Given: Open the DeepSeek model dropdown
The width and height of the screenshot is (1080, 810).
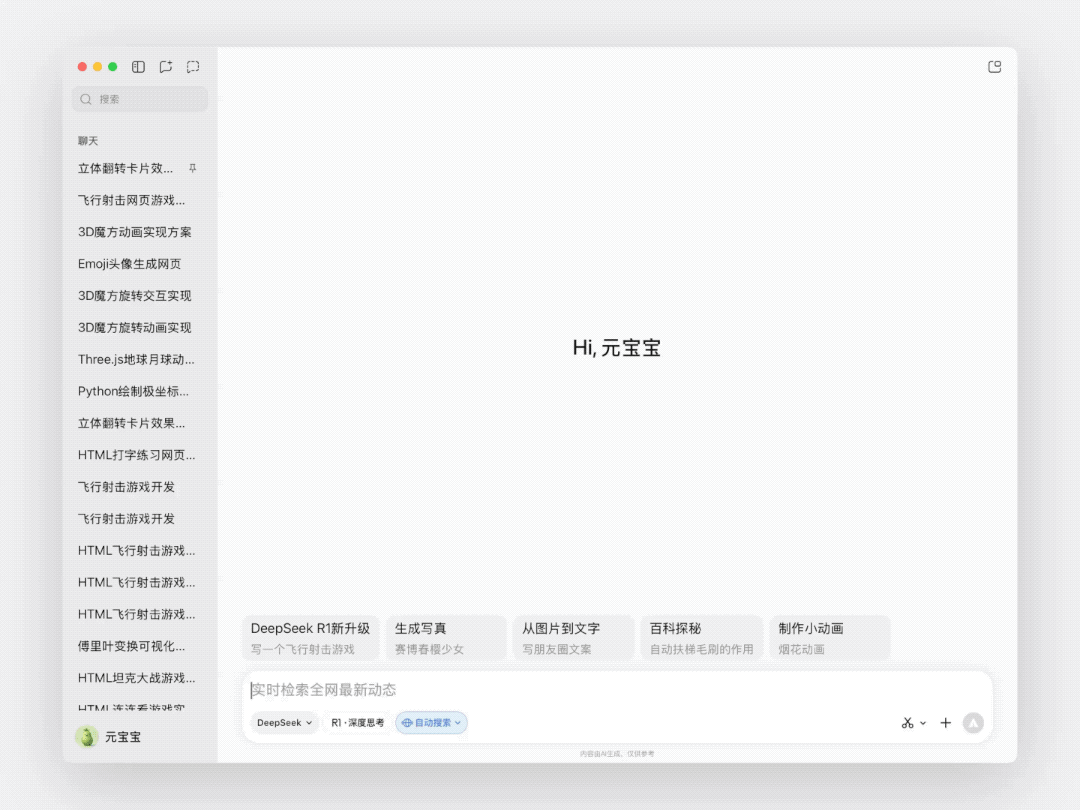Looking at the screenshot, I should 284,723.
